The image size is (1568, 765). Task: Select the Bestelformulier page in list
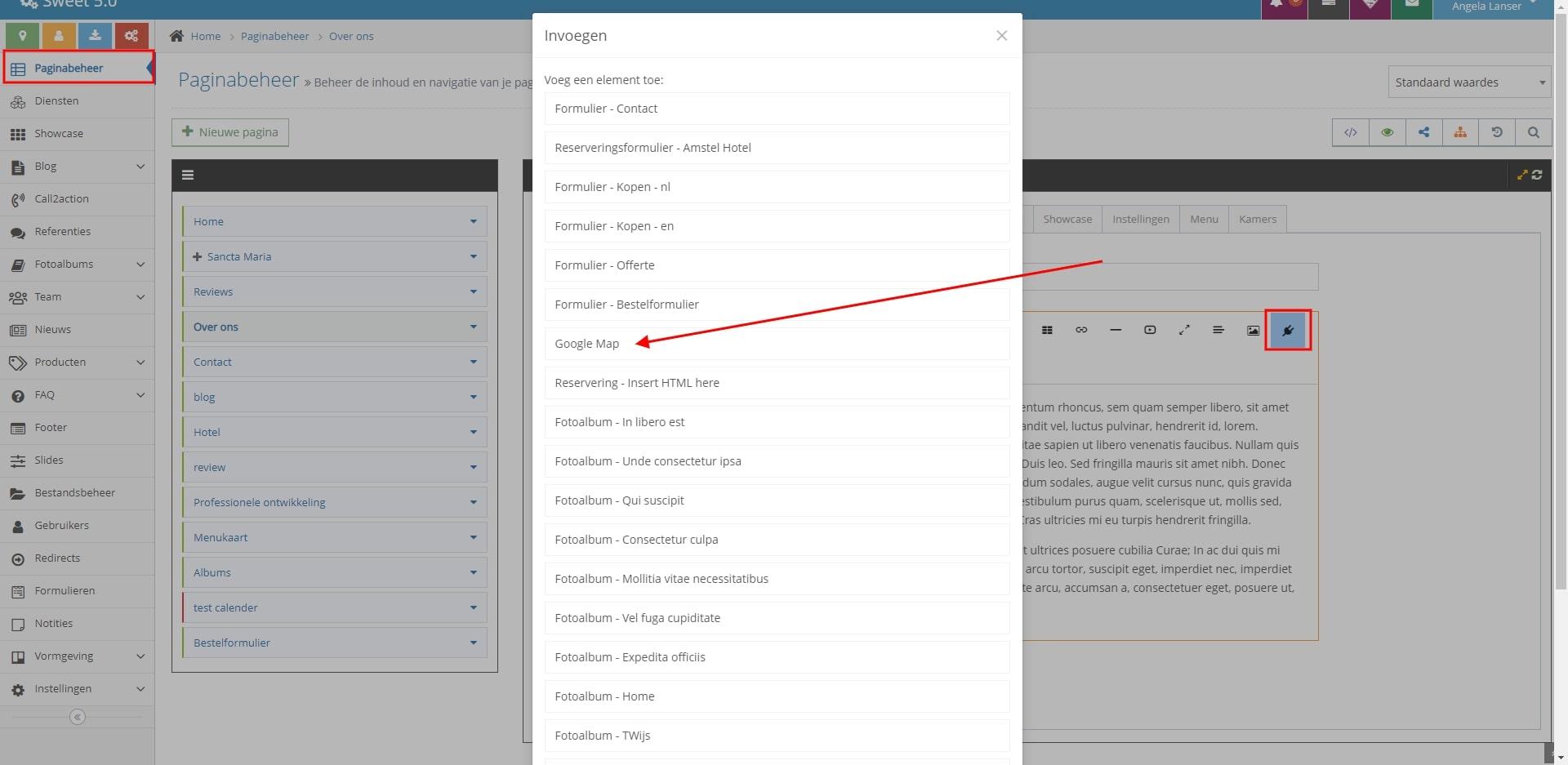[x=335, y=643]
